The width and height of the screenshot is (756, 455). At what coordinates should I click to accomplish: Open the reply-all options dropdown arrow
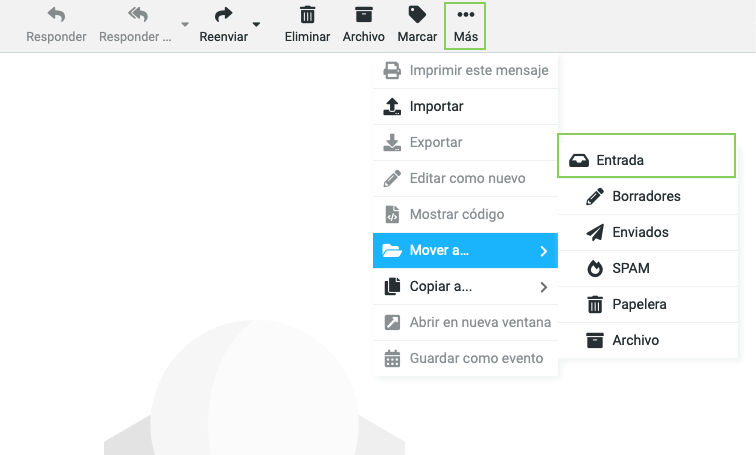(185, 24)
